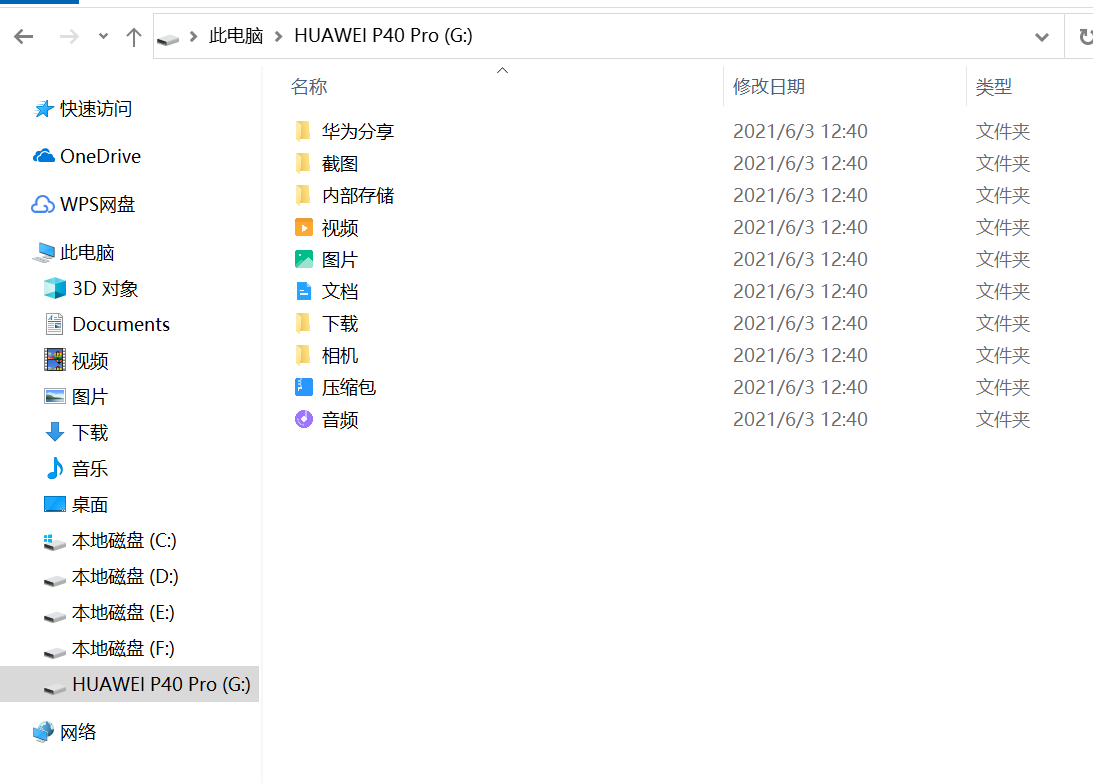1093x783 pixels.
Task: Expand the chevron before 此电脑 breadcrumb
Action: (193, 36)
